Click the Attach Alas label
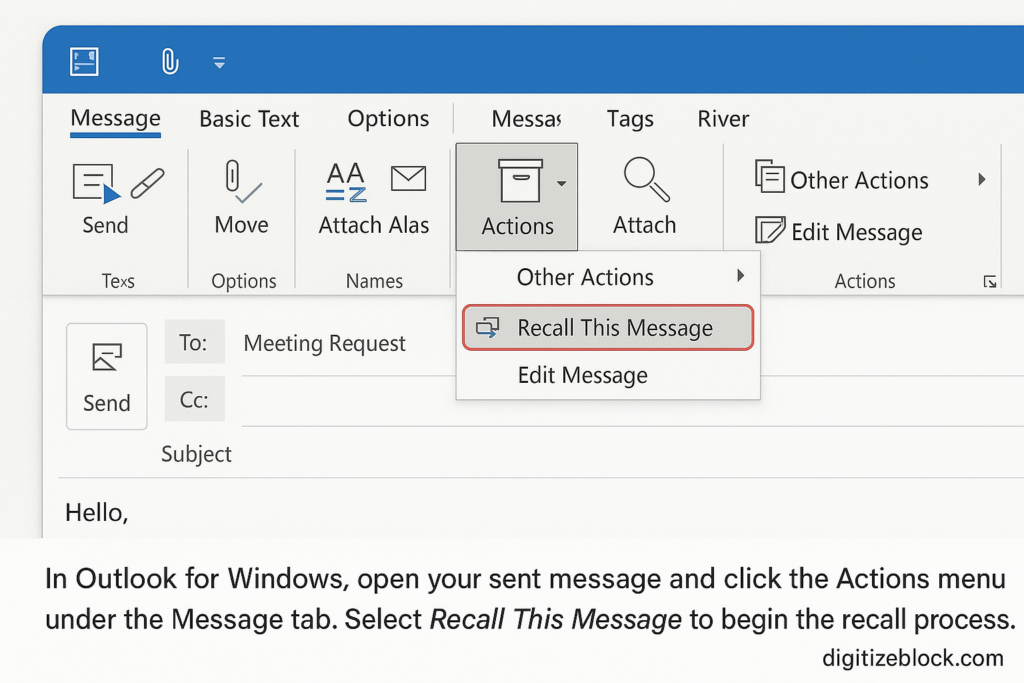This screenshot has width=1024, height=683. 374,225
